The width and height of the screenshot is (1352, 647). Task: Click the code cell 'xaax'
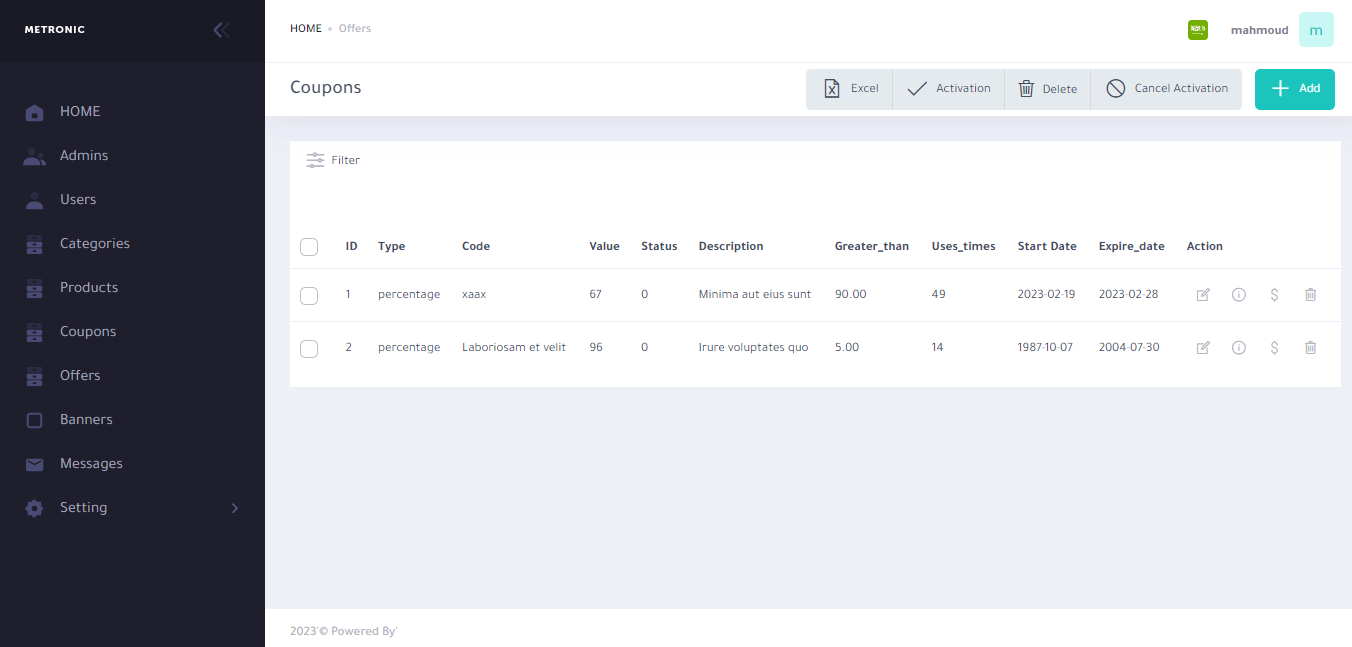(474, 295)
